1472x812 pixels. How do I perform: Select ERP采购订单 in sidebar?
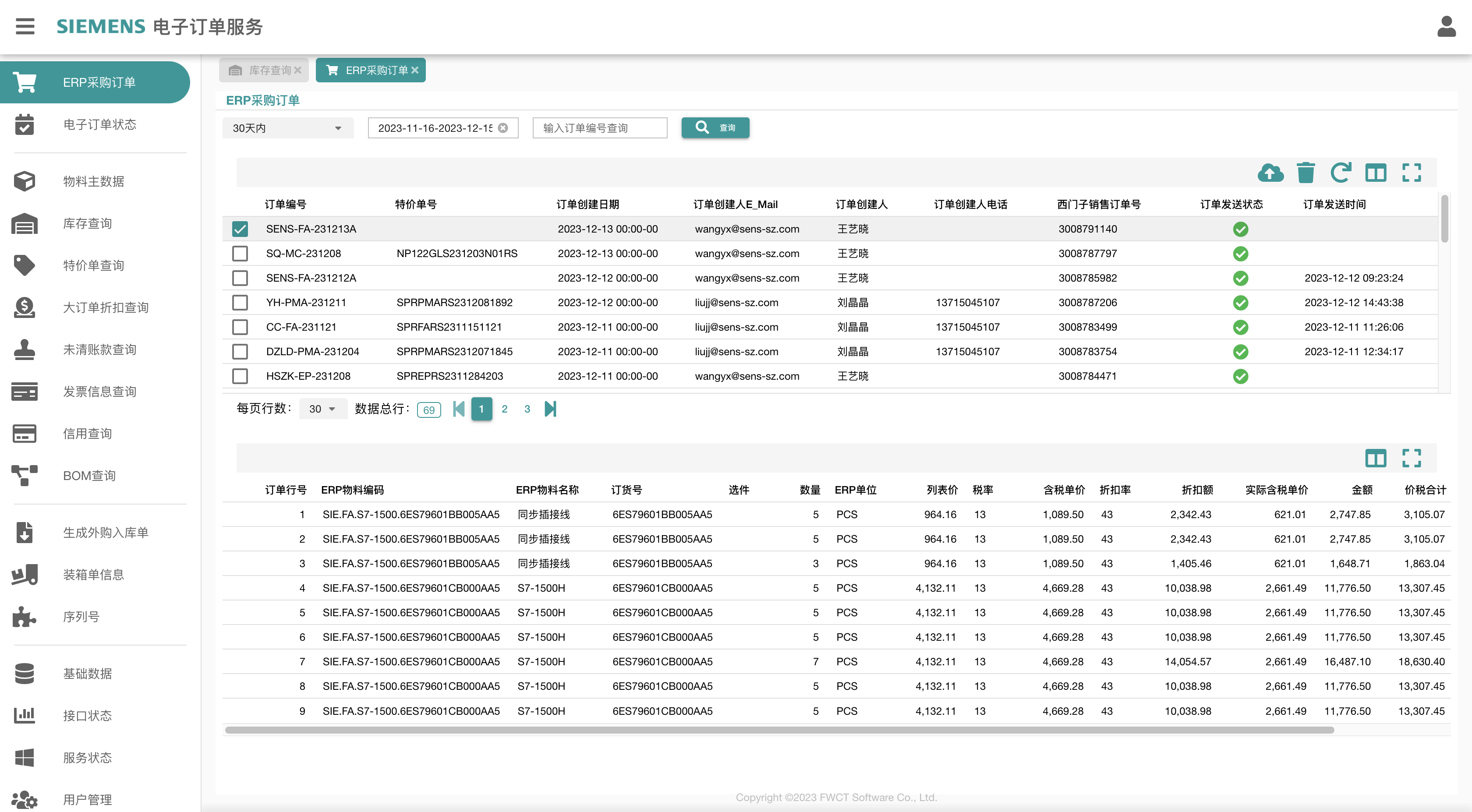point(95,82)
